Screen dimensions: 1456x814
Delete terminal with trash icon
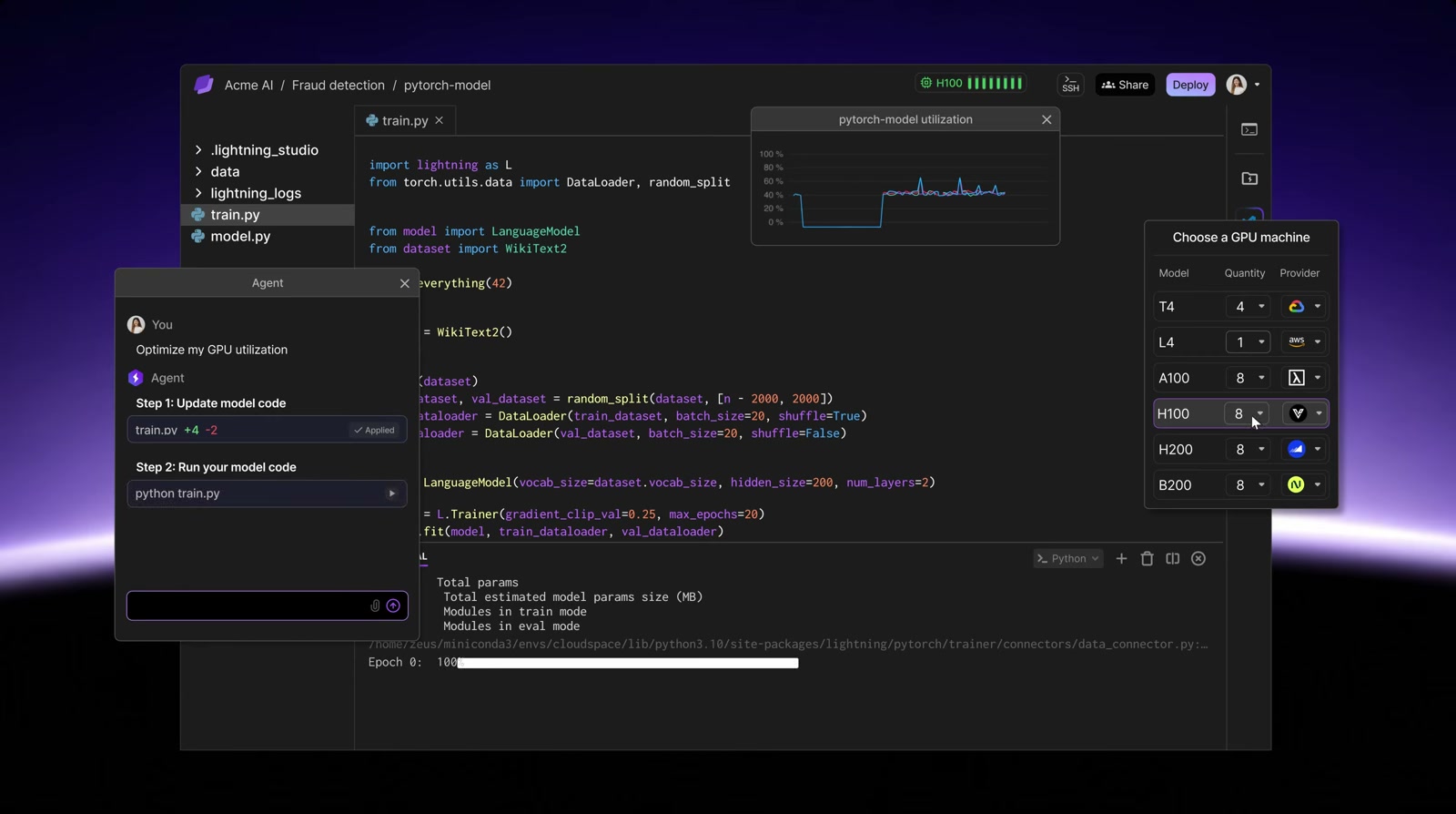pyautogui.click(x=1147, y=558)
